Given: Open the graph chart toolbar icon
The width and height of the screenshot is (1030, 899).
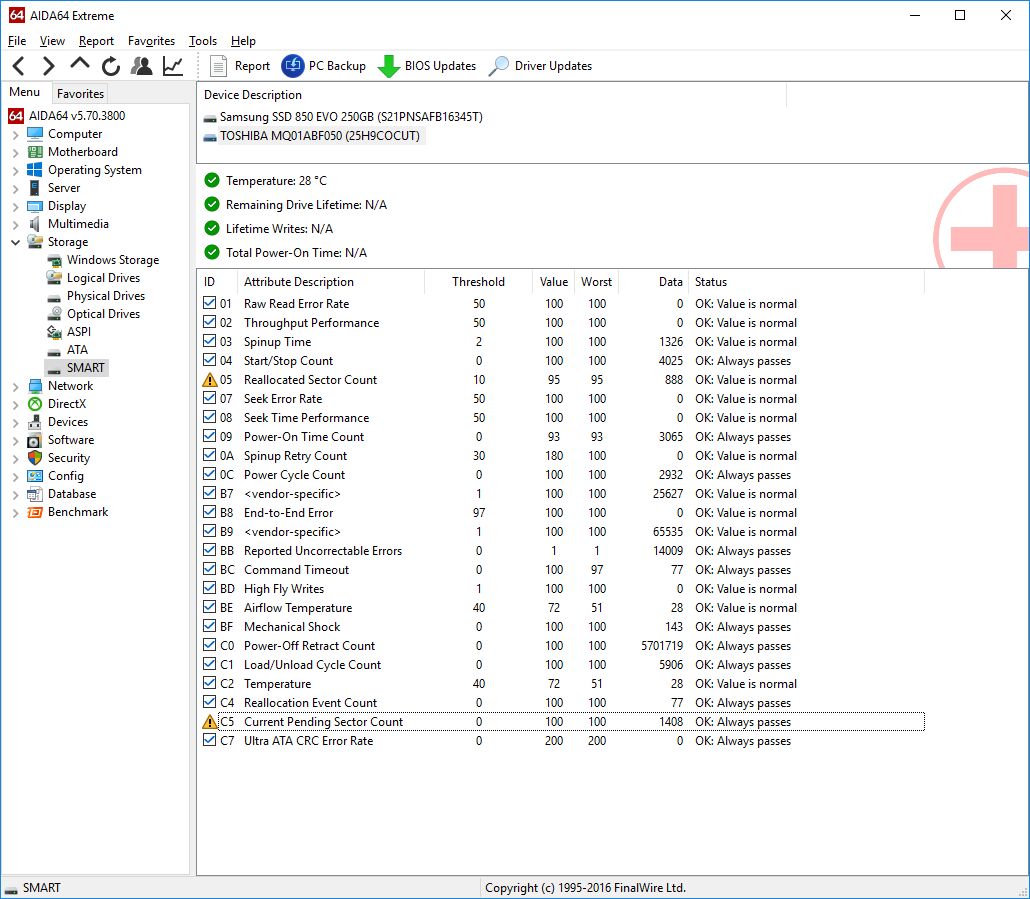Looking at the screenshot, I should (173, 66).
